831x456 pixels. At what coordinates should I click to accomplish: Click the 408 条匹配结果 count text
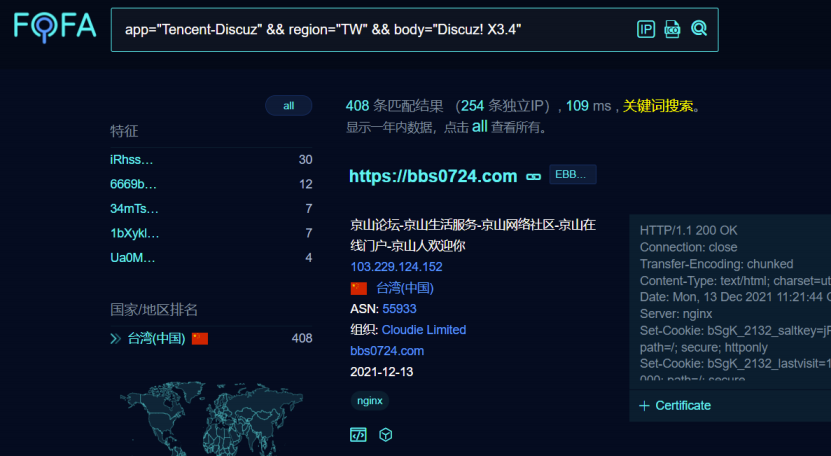(x=394, y=106)
